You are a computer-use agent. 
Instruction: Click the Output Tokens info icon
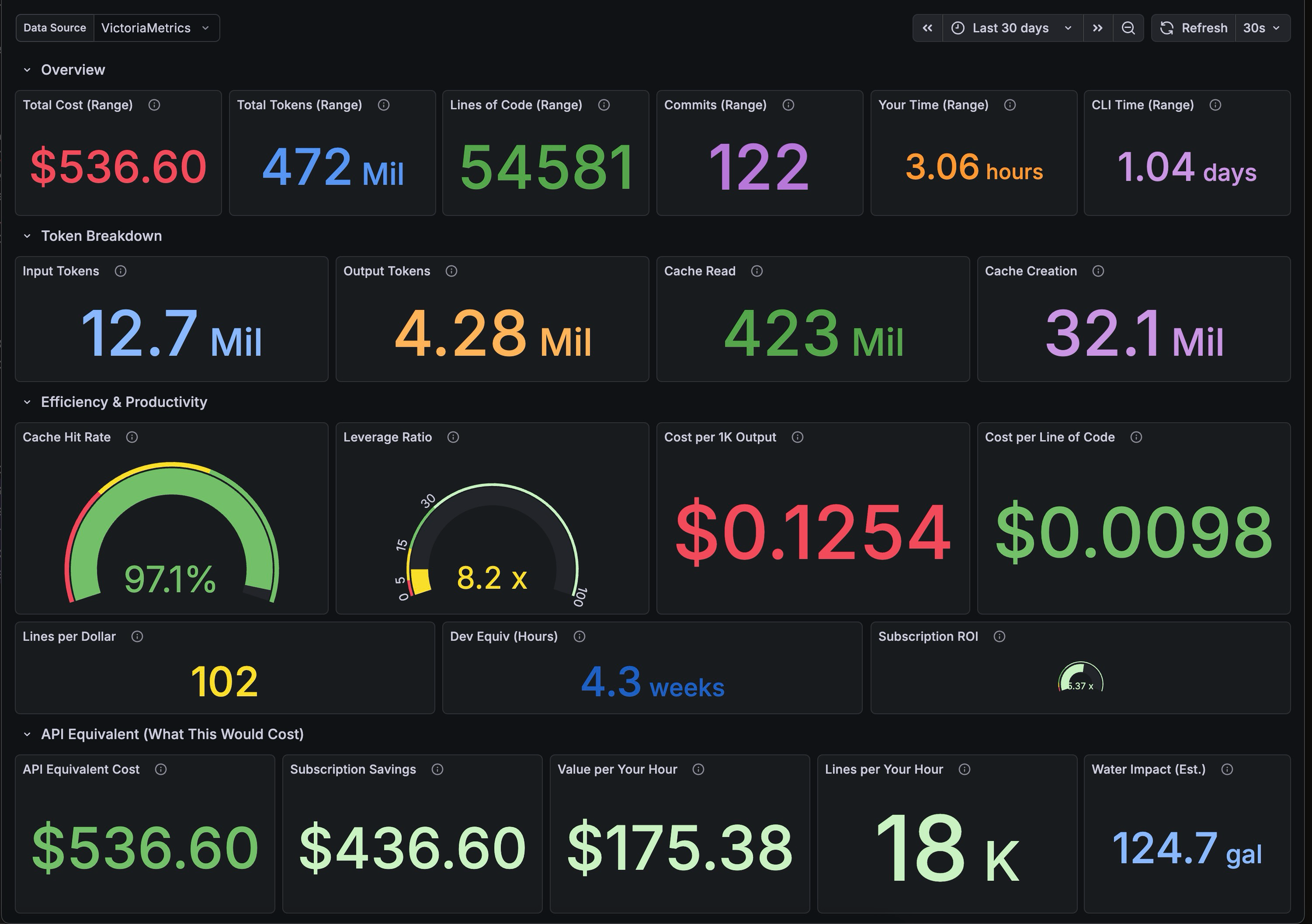click(x=452, y=271)
